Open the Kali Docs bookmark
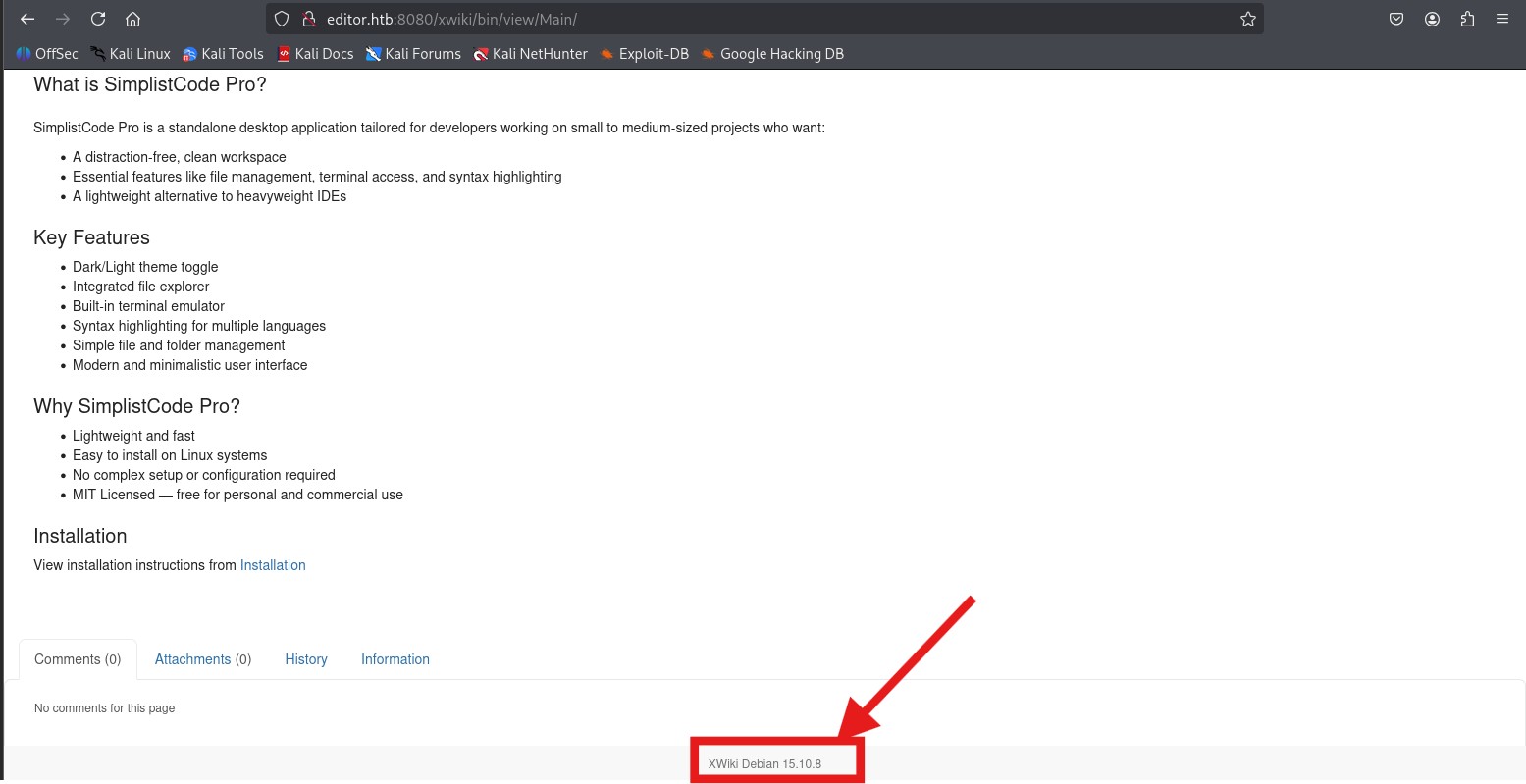1526x784 pixels. coord(315,54)
